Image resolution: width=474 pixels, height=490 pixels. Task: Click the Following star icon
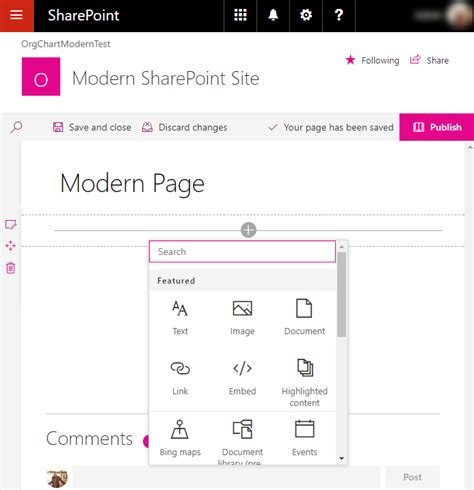pos(350,60)
